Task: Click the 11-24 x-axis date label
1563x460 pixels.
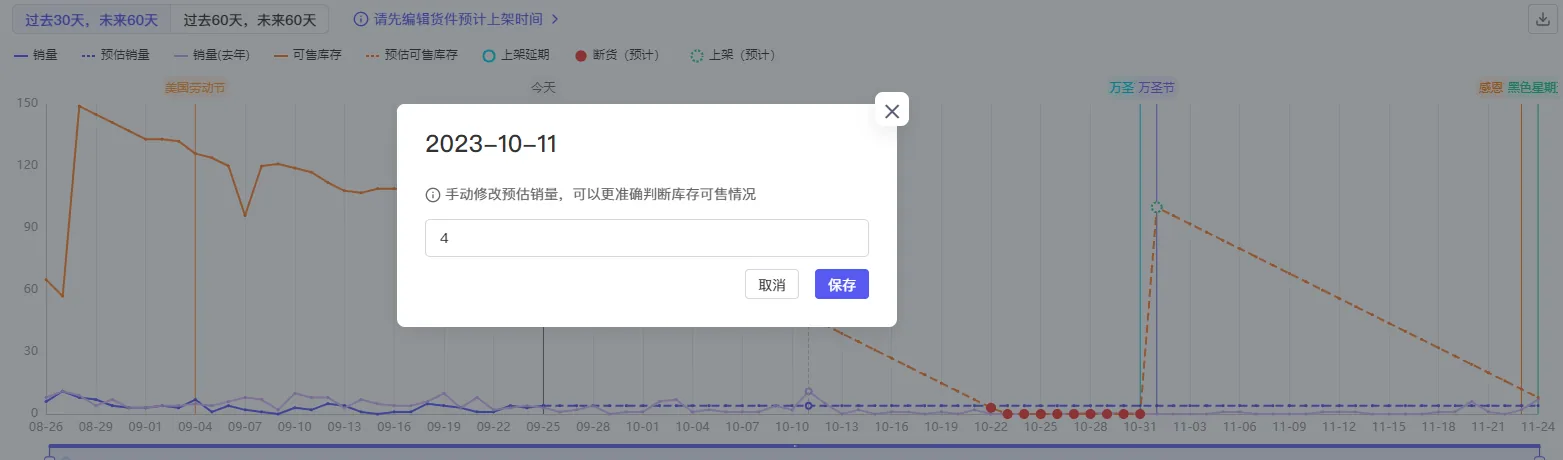Action: point(1539,427)
